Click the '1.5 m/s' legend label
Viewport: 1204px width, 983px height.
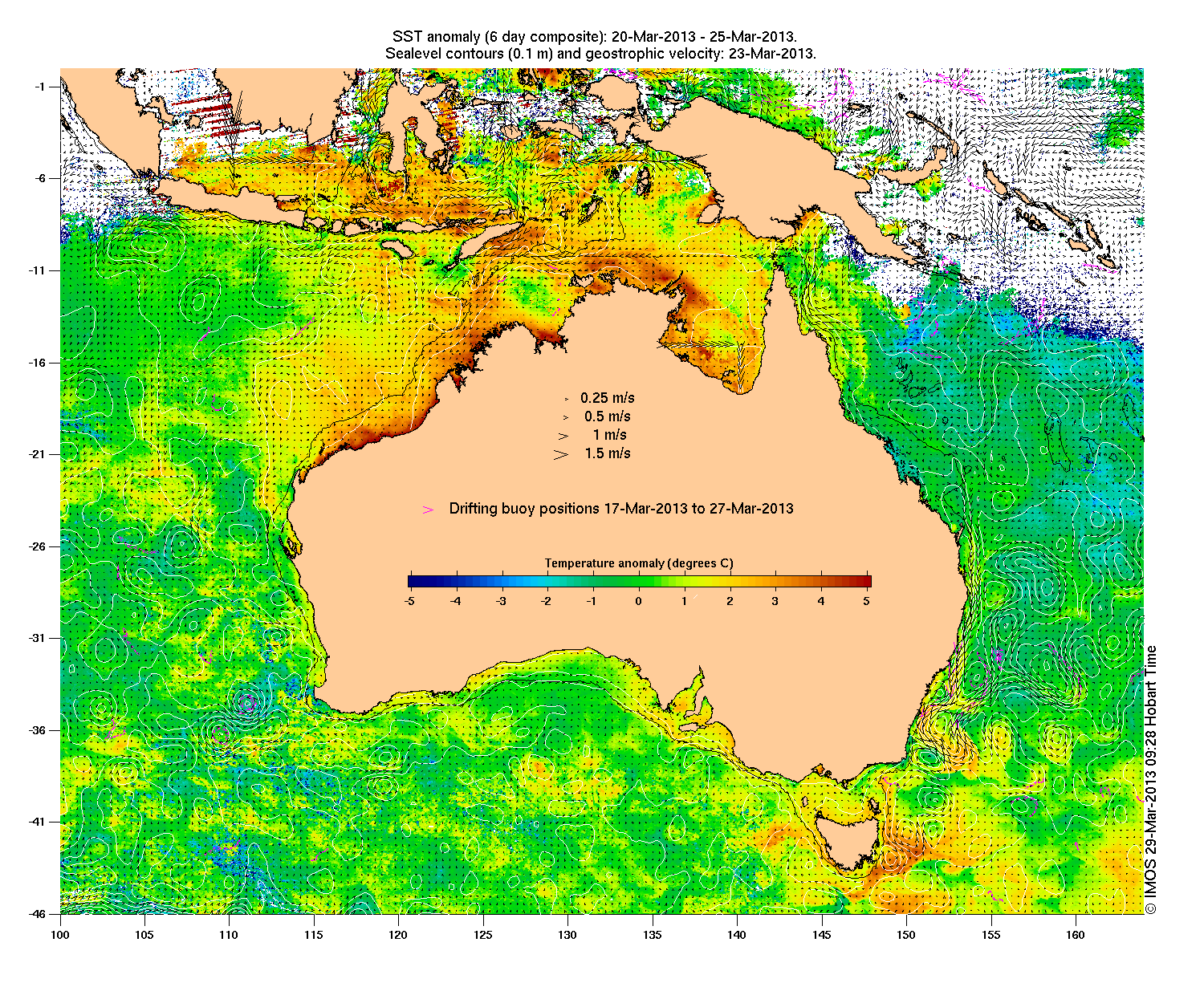(x=608, y=453)
